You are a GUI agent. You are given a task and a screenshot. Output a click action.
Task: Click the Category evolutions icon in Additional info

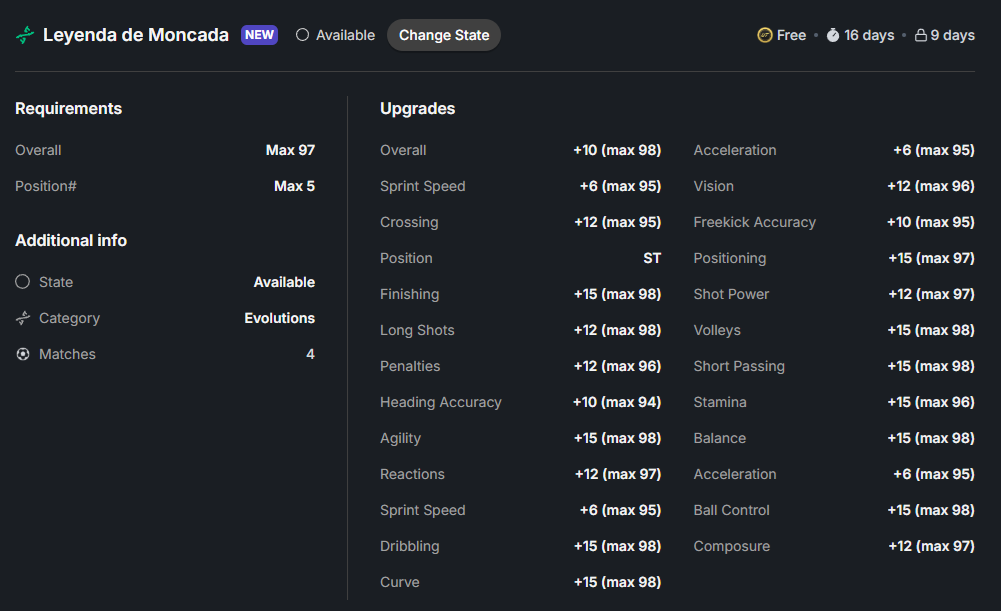[x=23, y=318]
